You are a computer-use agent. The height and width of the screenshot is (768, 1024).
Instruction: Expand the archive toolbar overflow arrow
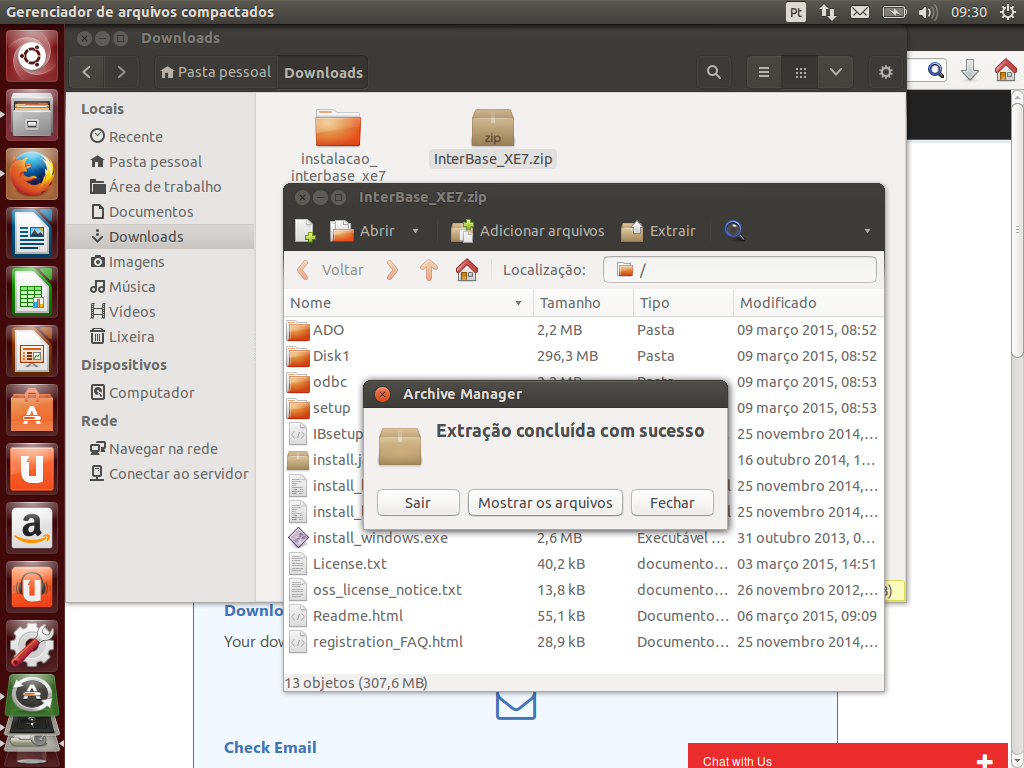tap(868, 231)
